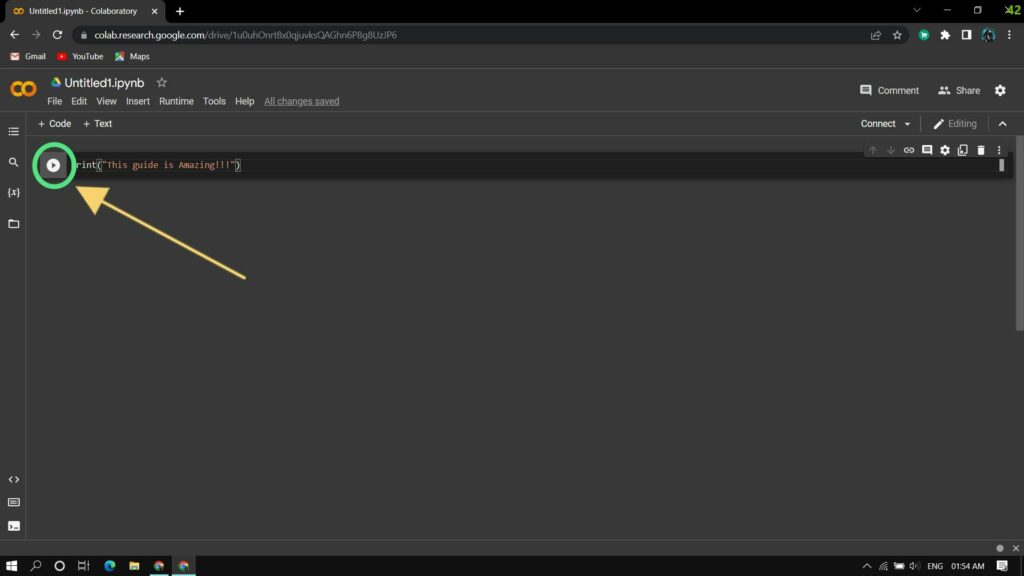Click the Share button
This screenshot has width=1024, height=576.
pyautogui.click(x=958, y=90)
